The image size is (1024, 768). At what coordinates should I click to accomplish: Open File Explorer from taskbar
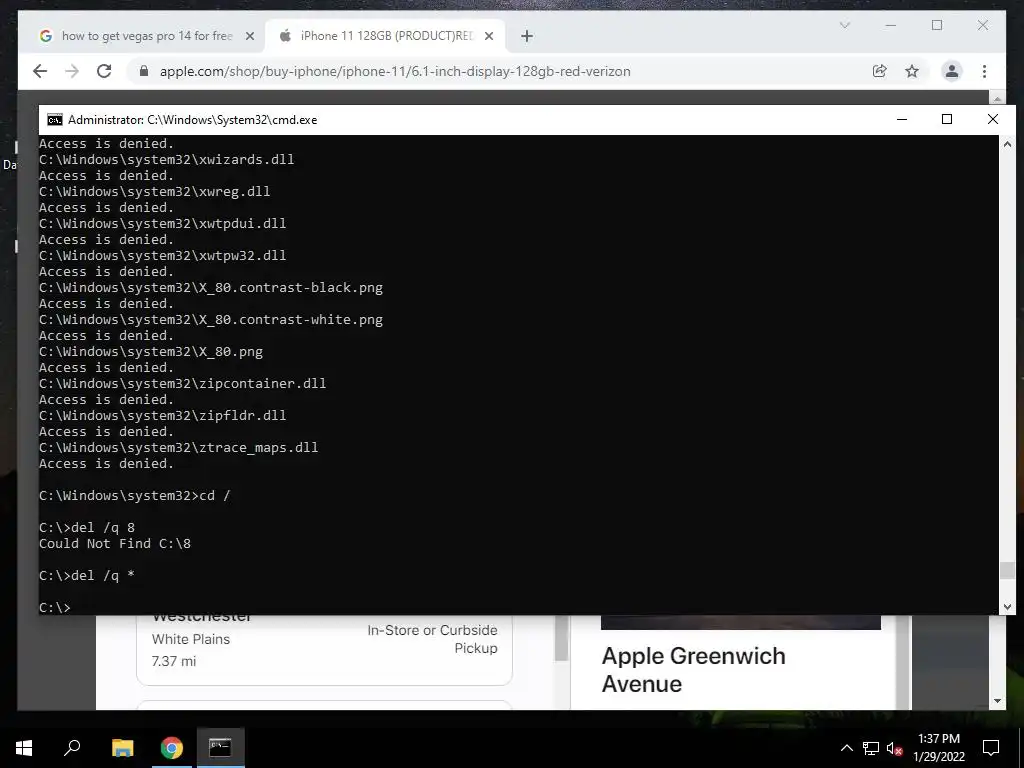(x=123, y=748)
